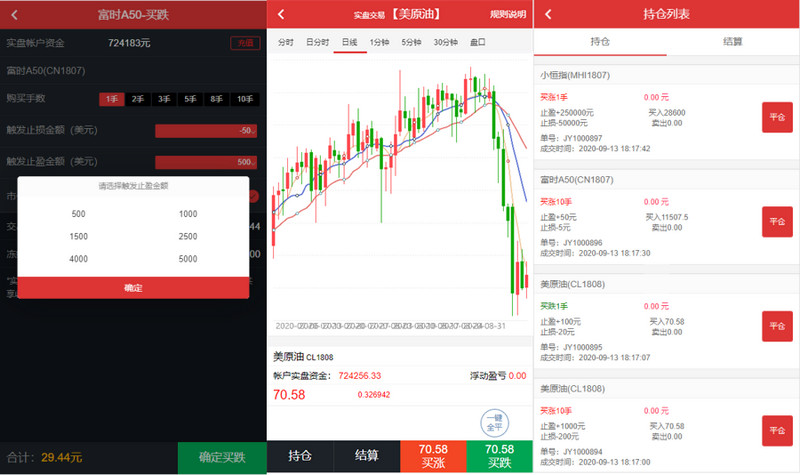Click 724183元 account funds value
The image size is (800, 475).
point(129,43)
